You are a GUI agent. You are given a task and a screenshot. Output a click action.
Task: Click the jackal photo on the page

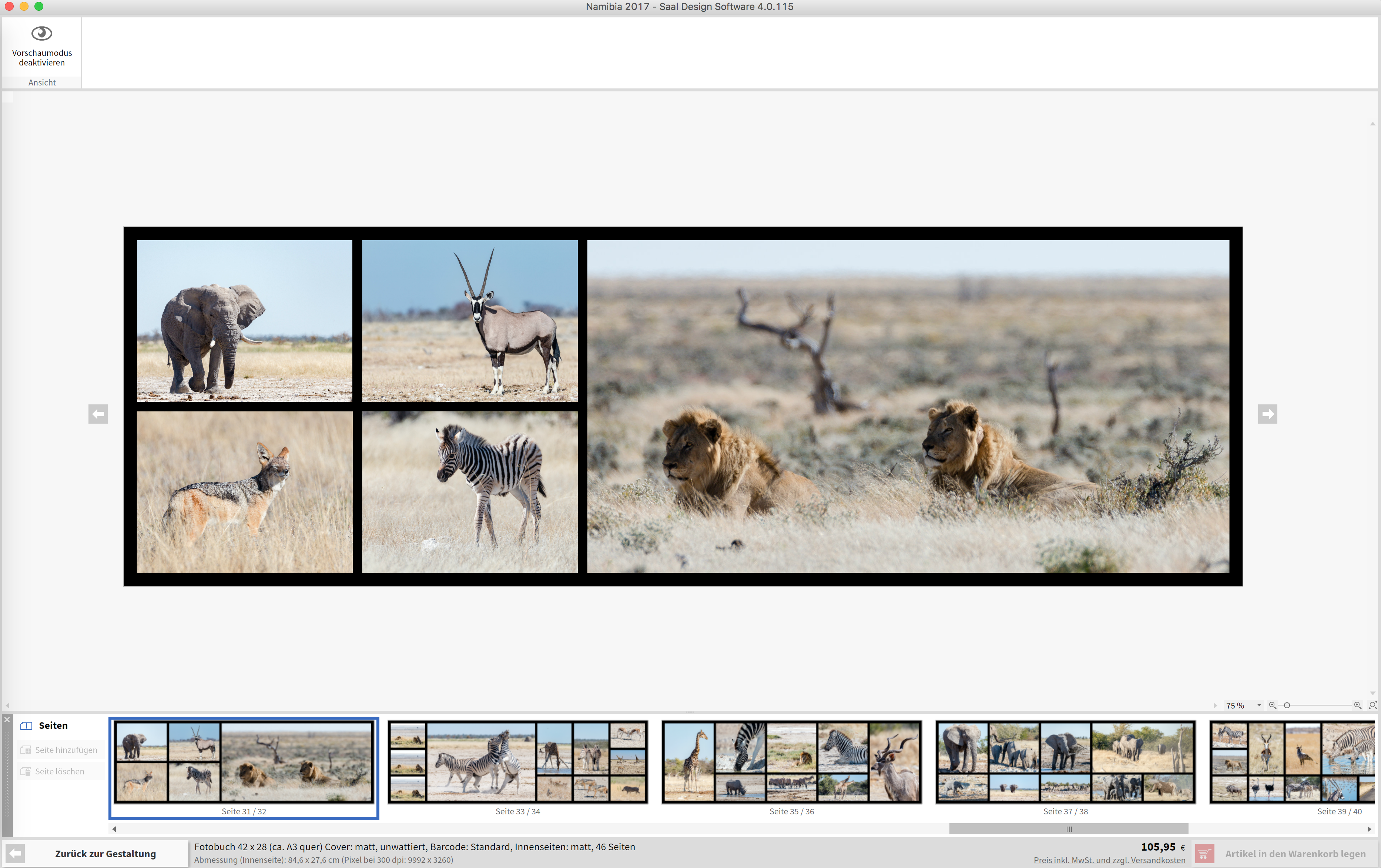point(244,492)
